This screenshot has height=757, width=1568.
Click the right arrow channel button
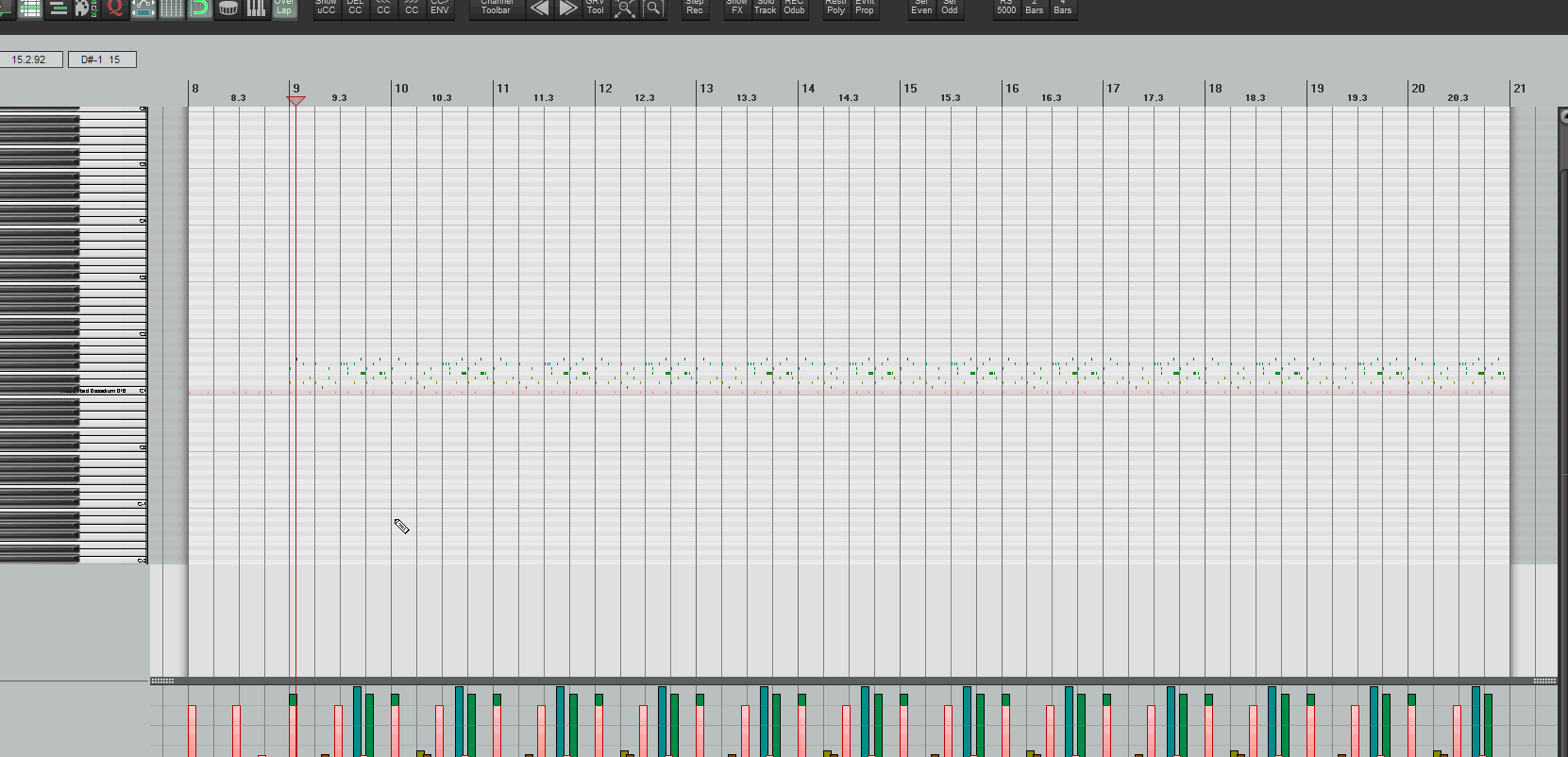[567, 8]
